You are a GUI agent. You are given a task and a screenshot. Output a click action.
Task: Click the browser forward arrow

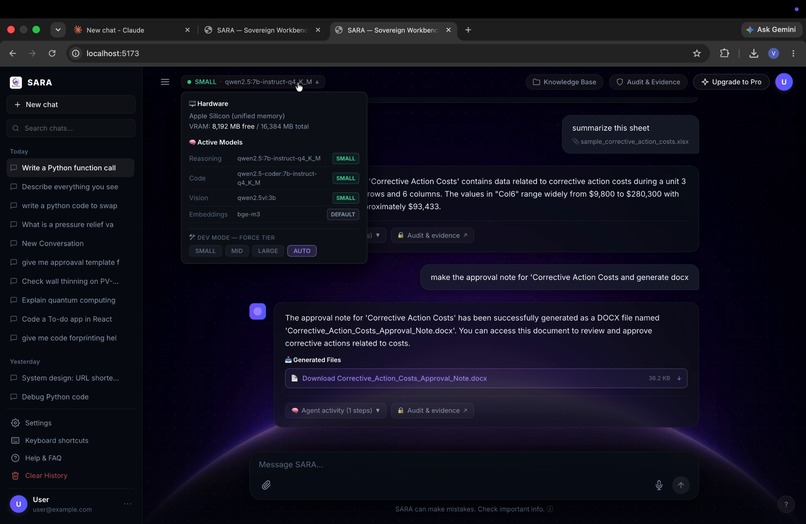click(32, 53)
